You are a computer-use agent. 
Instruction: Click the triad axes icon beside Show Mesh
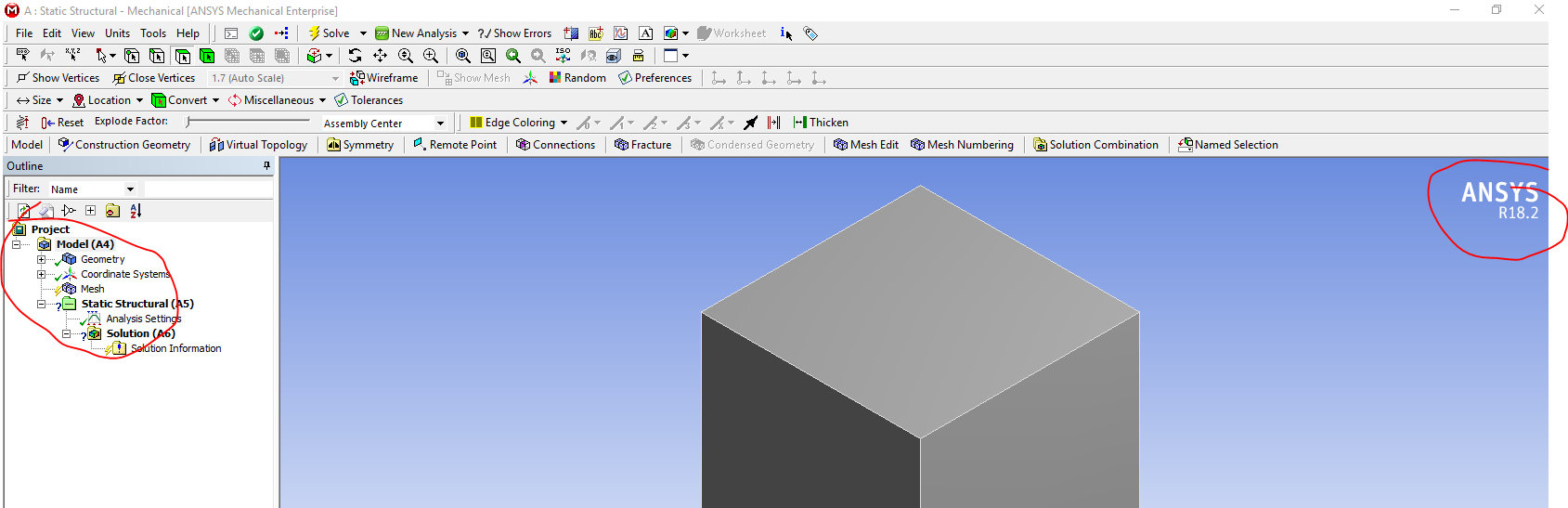pyautogui.click(x=530, y=78)
